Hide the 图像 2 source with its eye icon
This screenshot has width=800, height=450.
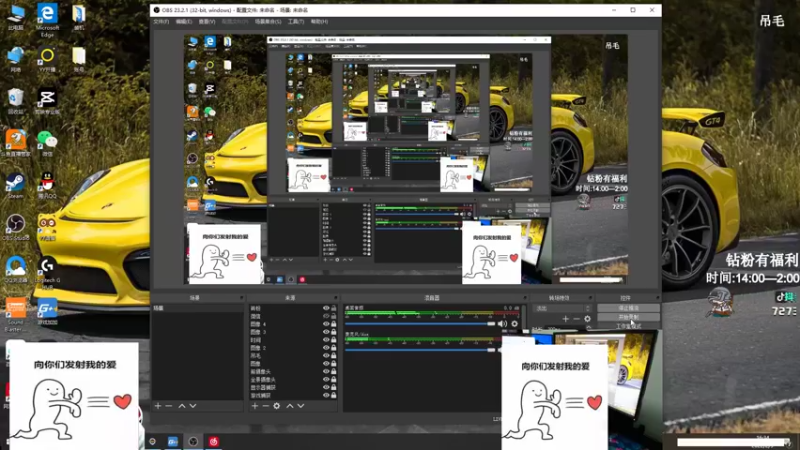326,348
